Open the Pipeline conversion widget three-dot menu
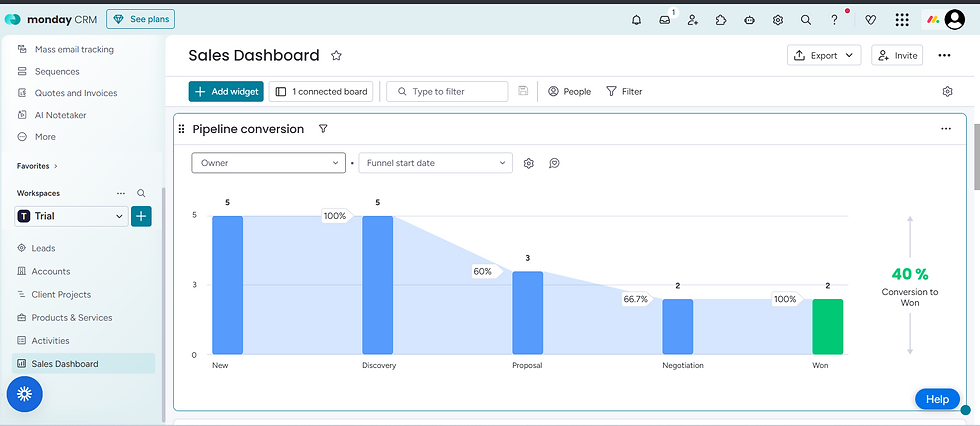This screenshot has height=426, width=980. (946, 129)
